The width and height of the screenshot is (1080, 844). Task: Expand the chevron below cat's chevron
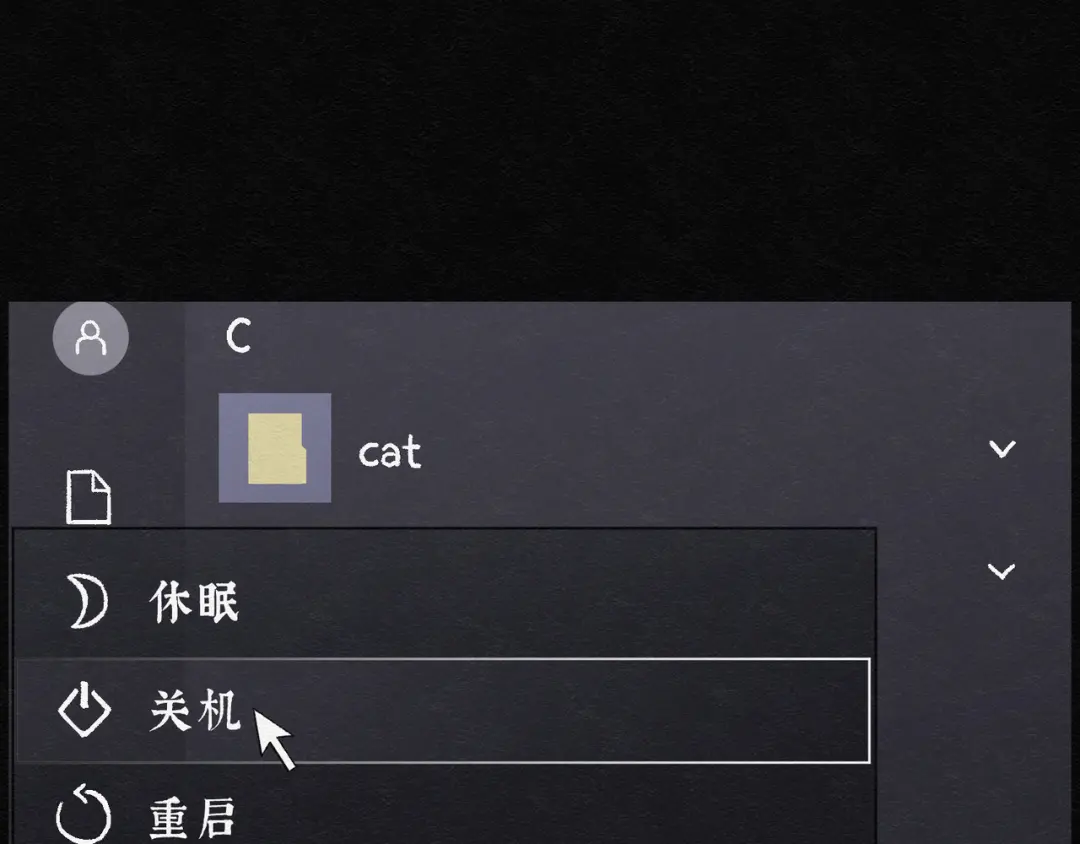pyautogui.click(x=1001, y=571)
